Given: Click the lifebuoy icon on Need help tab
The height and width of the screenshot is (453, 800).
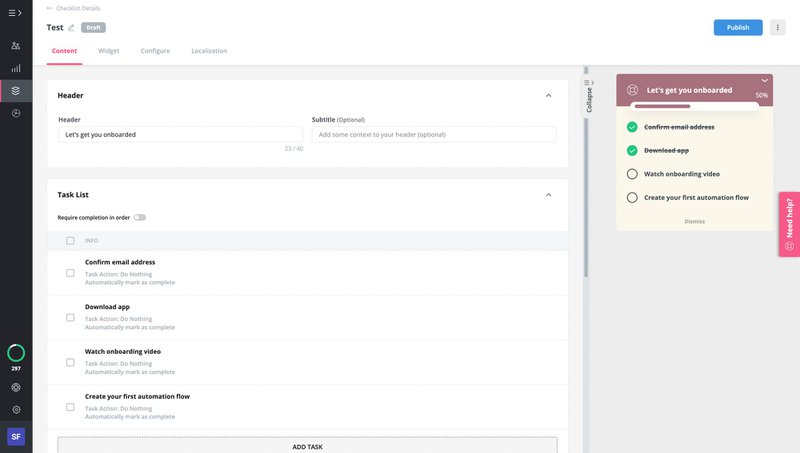Looking at the screenshot, I should [x=789, y=246].
